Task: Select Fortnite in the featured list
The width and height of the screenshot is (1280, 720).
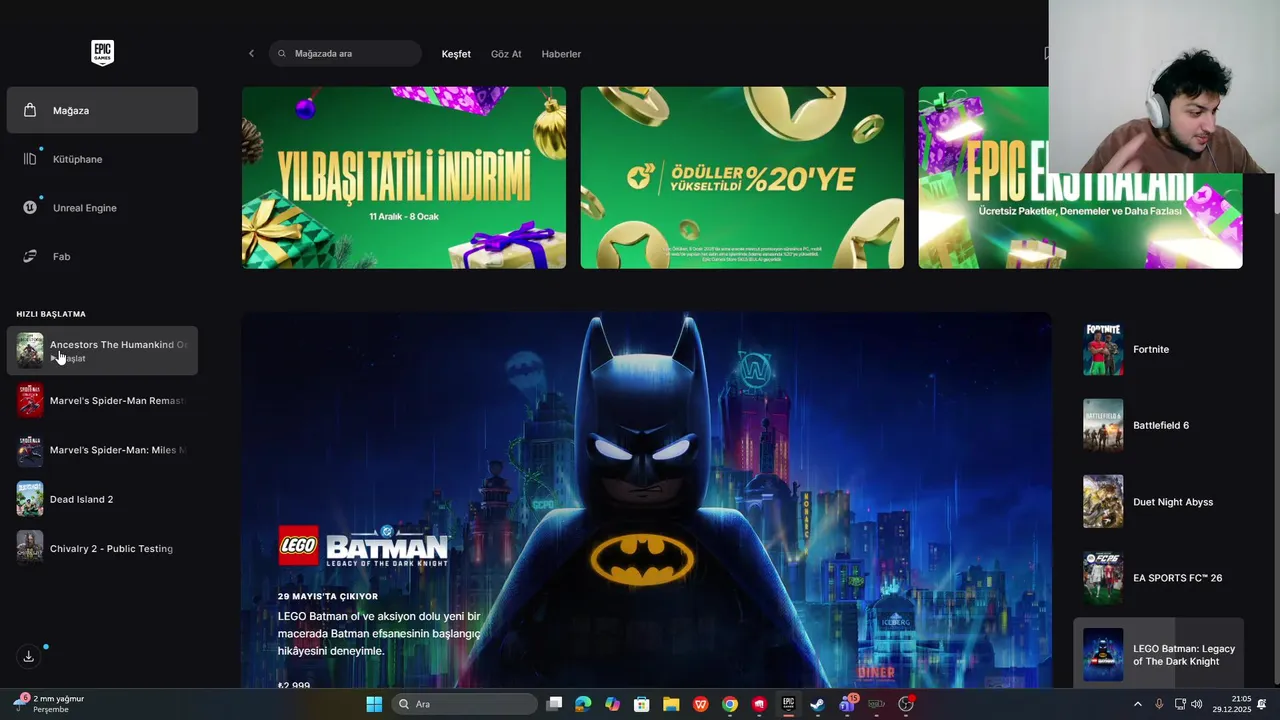Action: (1159, 349)
